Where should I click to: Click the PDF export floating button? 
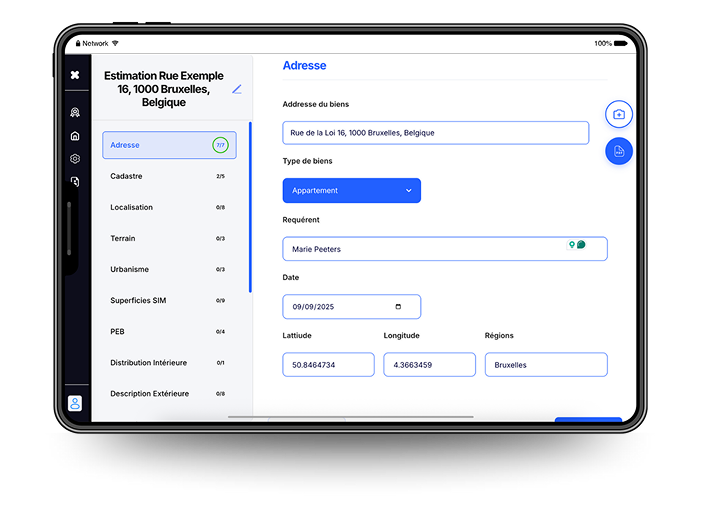click(x=619, y=151)
